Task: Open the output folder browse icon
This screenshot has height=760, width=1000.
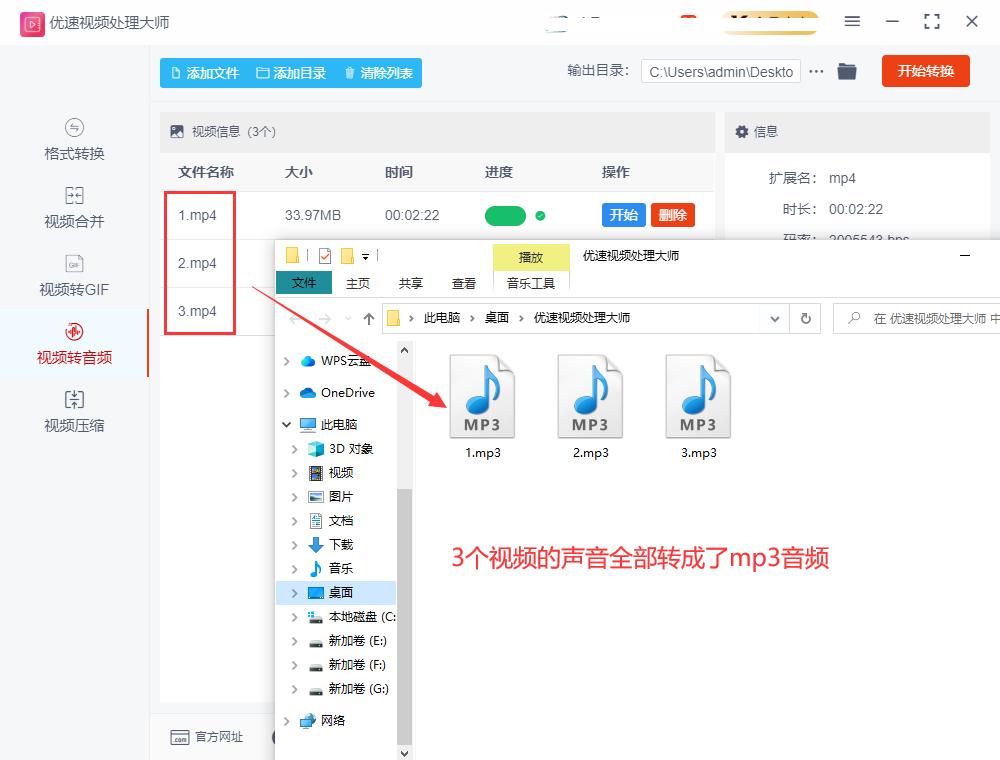Action: pyautogui.click(x=846, y=71)
